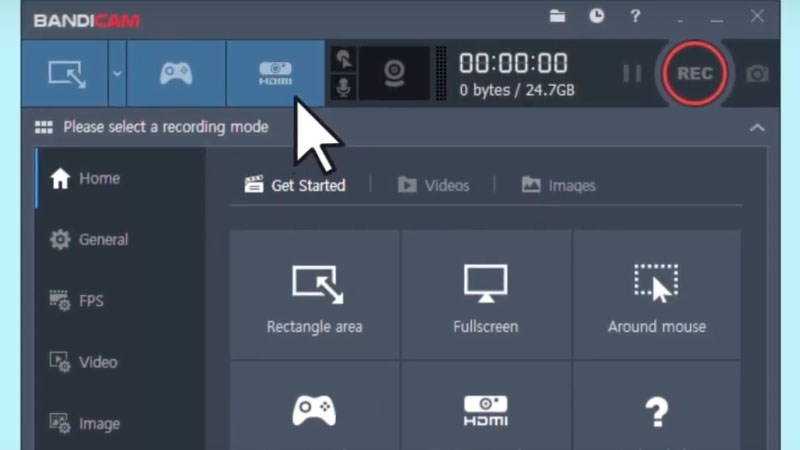Start recording with the REC button
The height and width of the screenshot is (450, 800).
pyautogui.click(x=695, y=73)
